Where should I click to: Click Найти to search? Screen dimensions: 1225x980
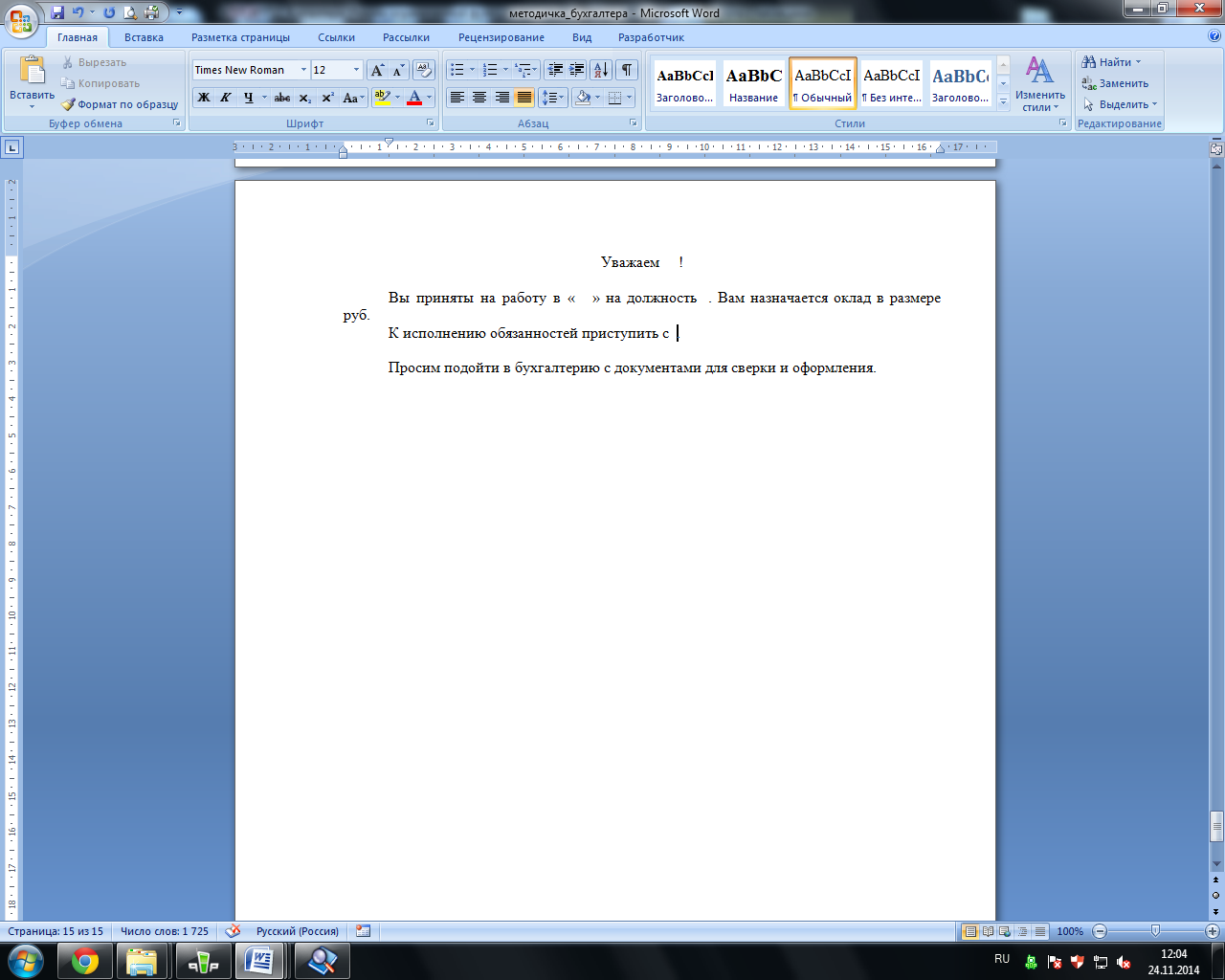point(1112,62)
